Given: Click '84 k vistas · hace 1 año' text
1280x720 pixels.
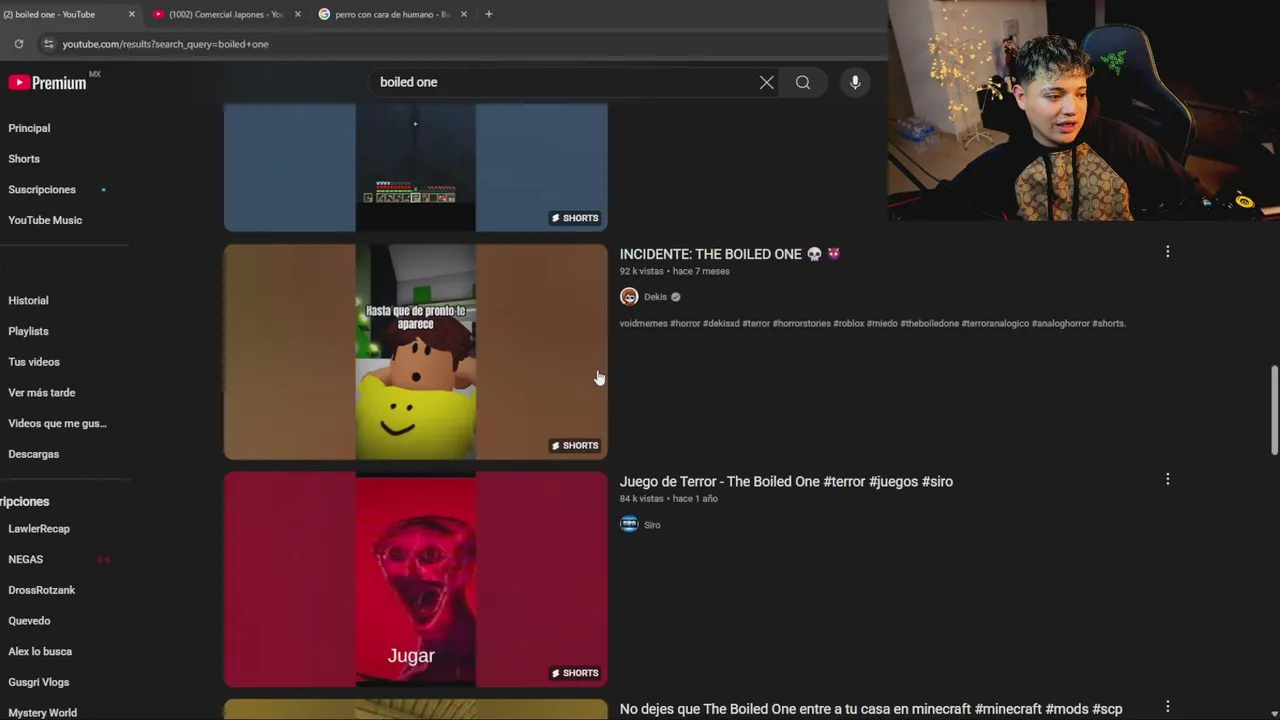Looking at the screenshot, I should (668, 499).
